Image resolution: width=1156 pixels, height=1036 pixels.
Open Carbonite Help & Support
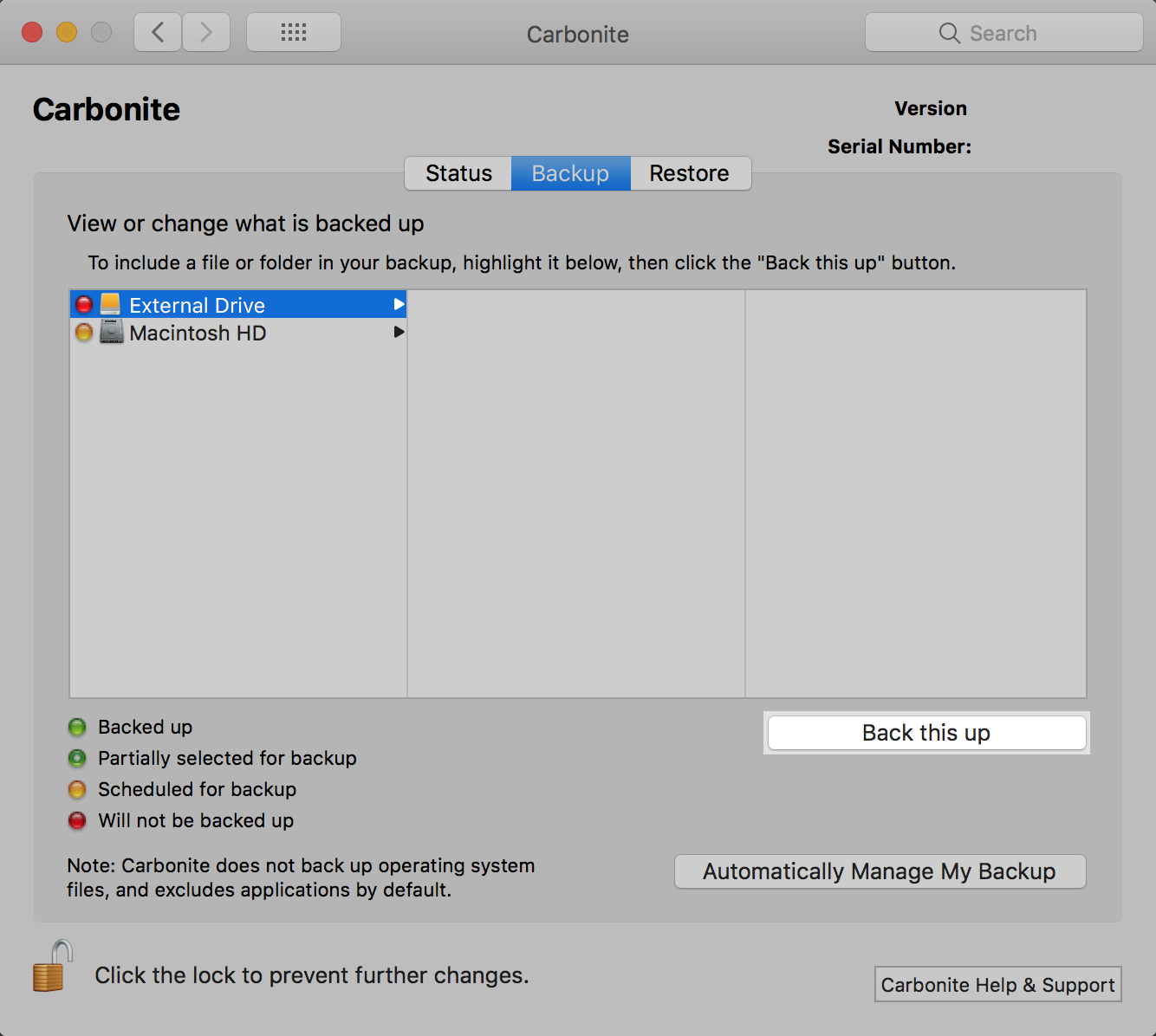tap(997, 984)
